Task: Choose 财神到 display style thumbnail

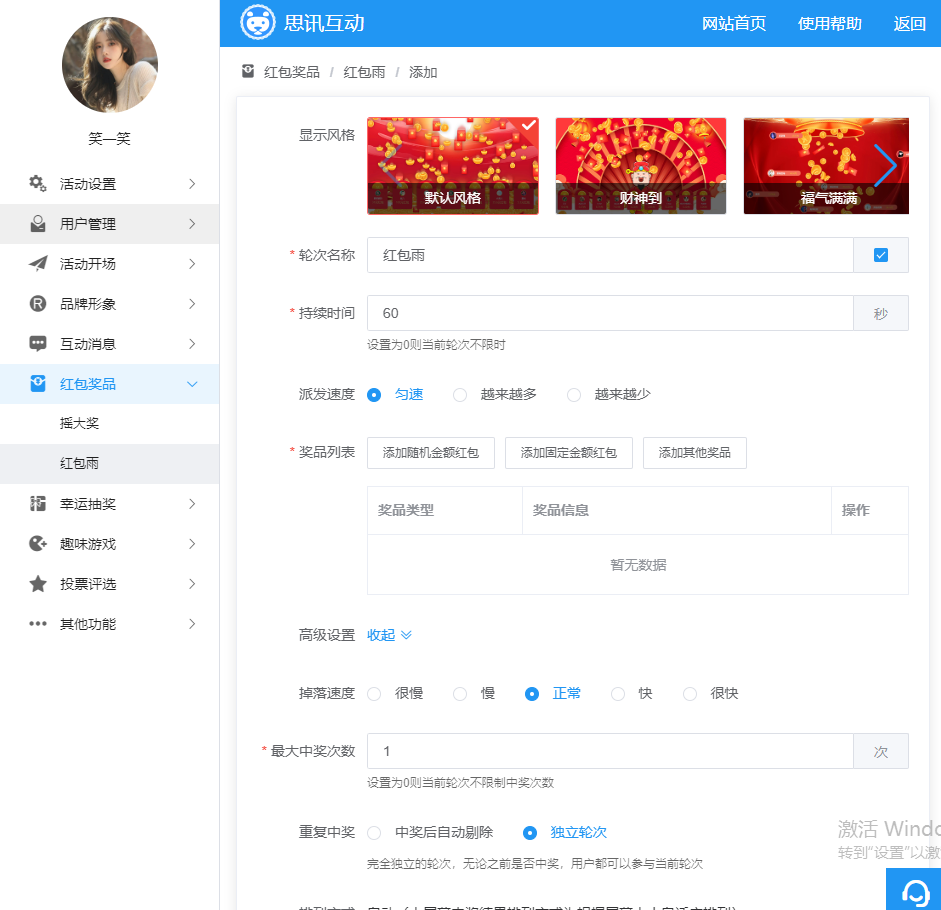Action: [x=641, y=166]
